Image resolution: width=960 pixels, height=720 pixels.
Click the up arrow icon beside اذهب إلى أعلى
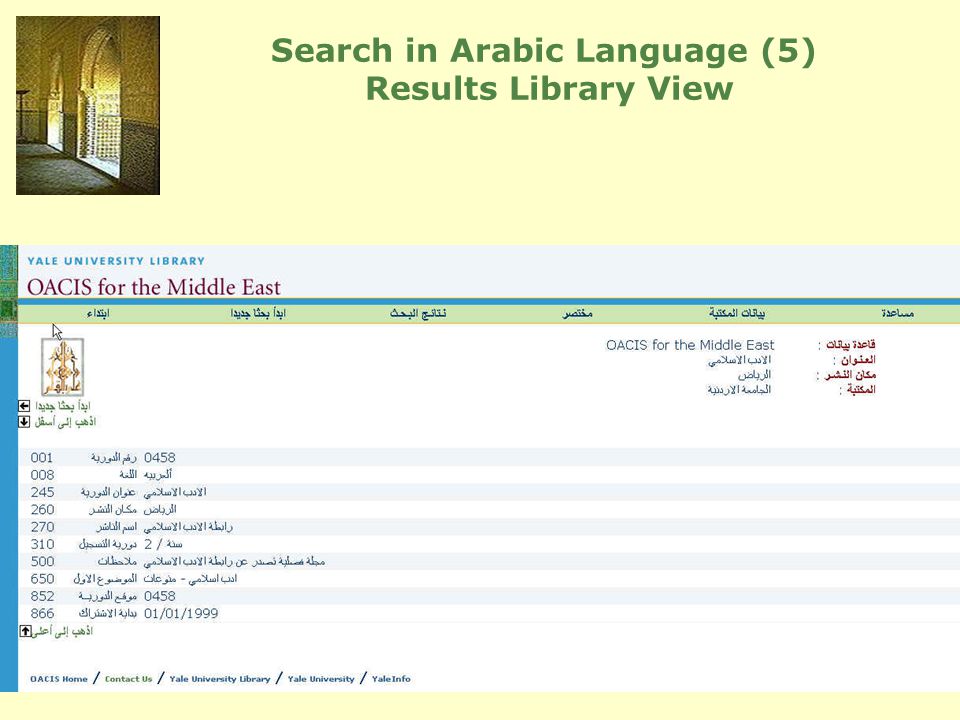25,631
